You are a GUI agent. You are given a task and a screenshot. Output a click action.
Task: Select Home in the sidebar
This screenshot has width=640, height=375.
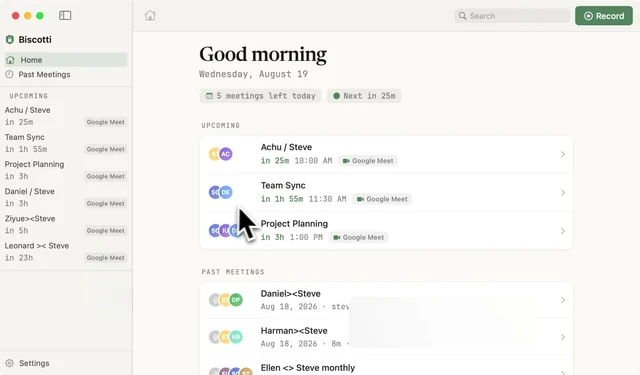pyautogui.click(x=66, y=60)
